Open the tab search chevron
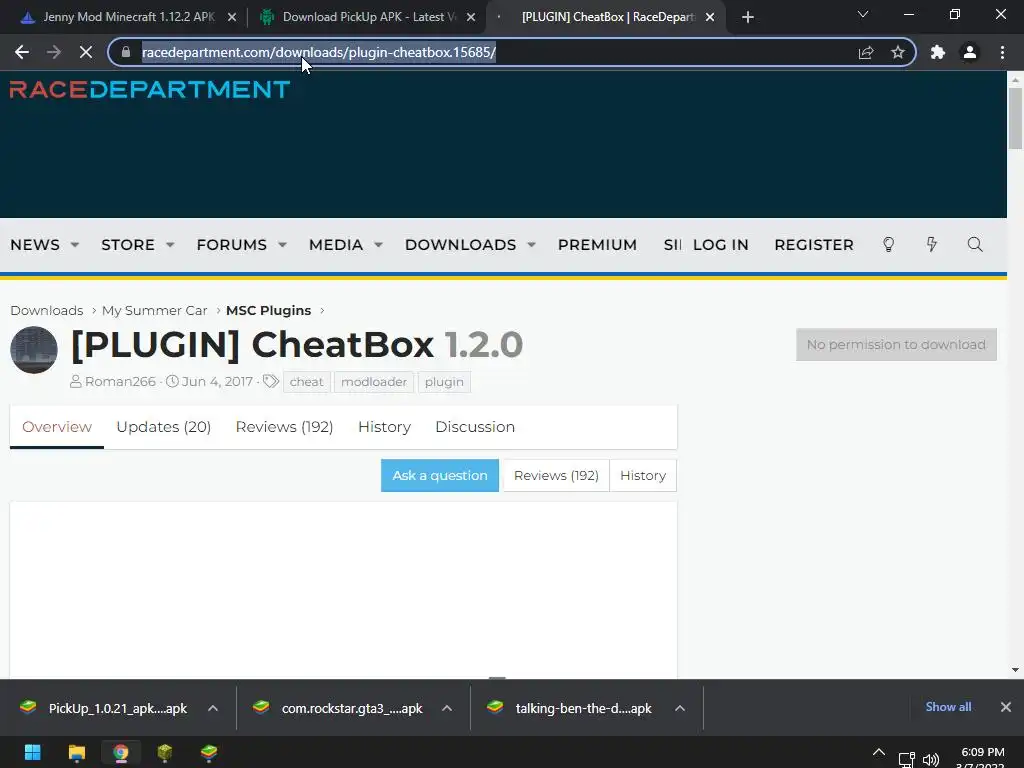This screenshot has width=1024, height=768. [x=863, y=14]
